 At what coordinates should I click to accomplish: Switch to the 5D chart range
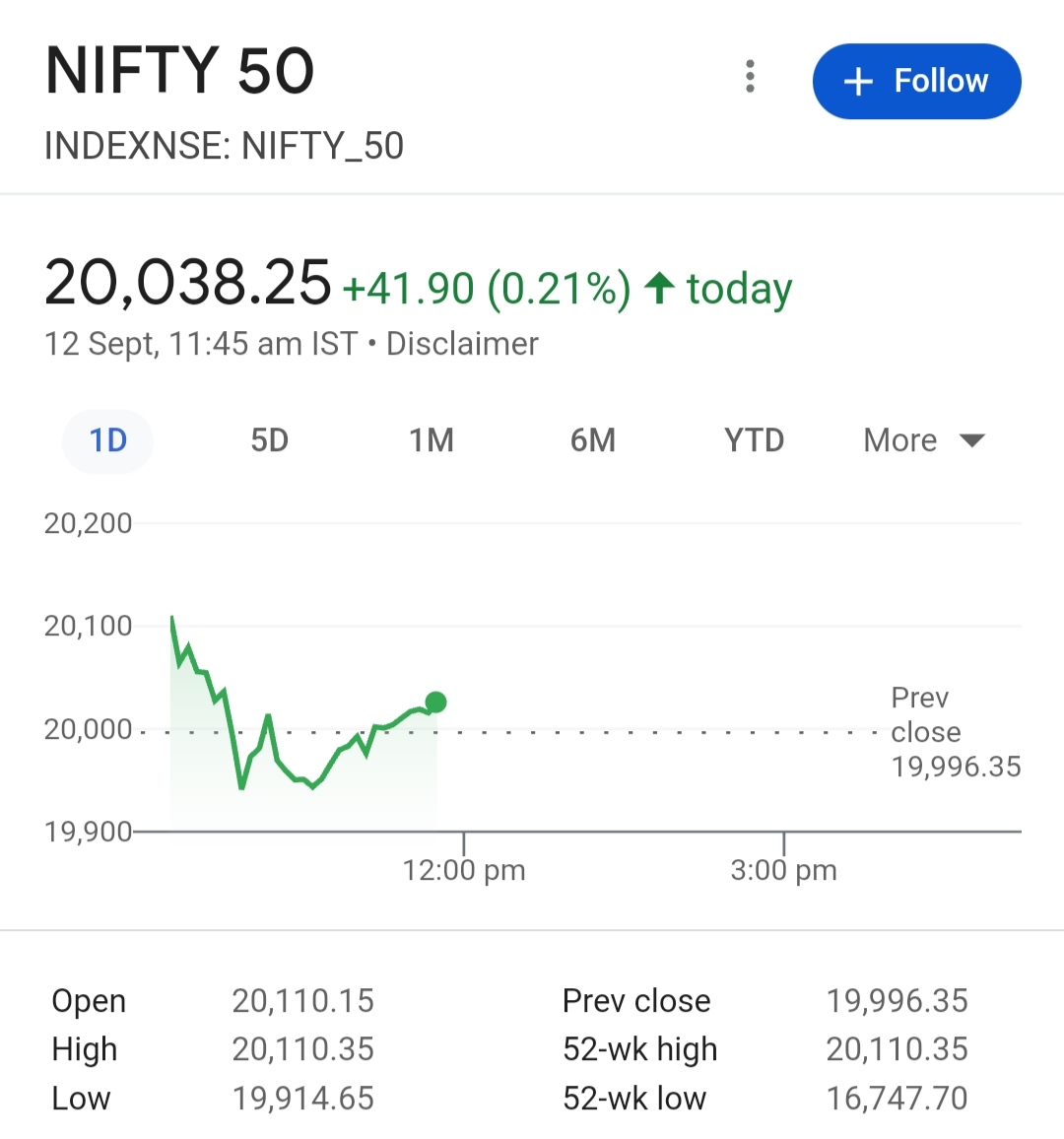pos(270,441)
